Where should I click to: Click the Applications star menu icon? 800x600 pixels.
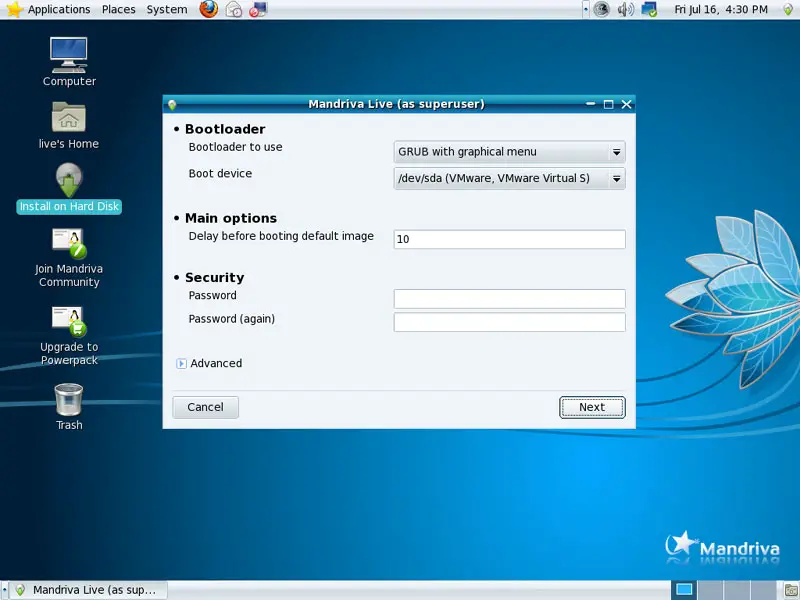coord(14,9)
